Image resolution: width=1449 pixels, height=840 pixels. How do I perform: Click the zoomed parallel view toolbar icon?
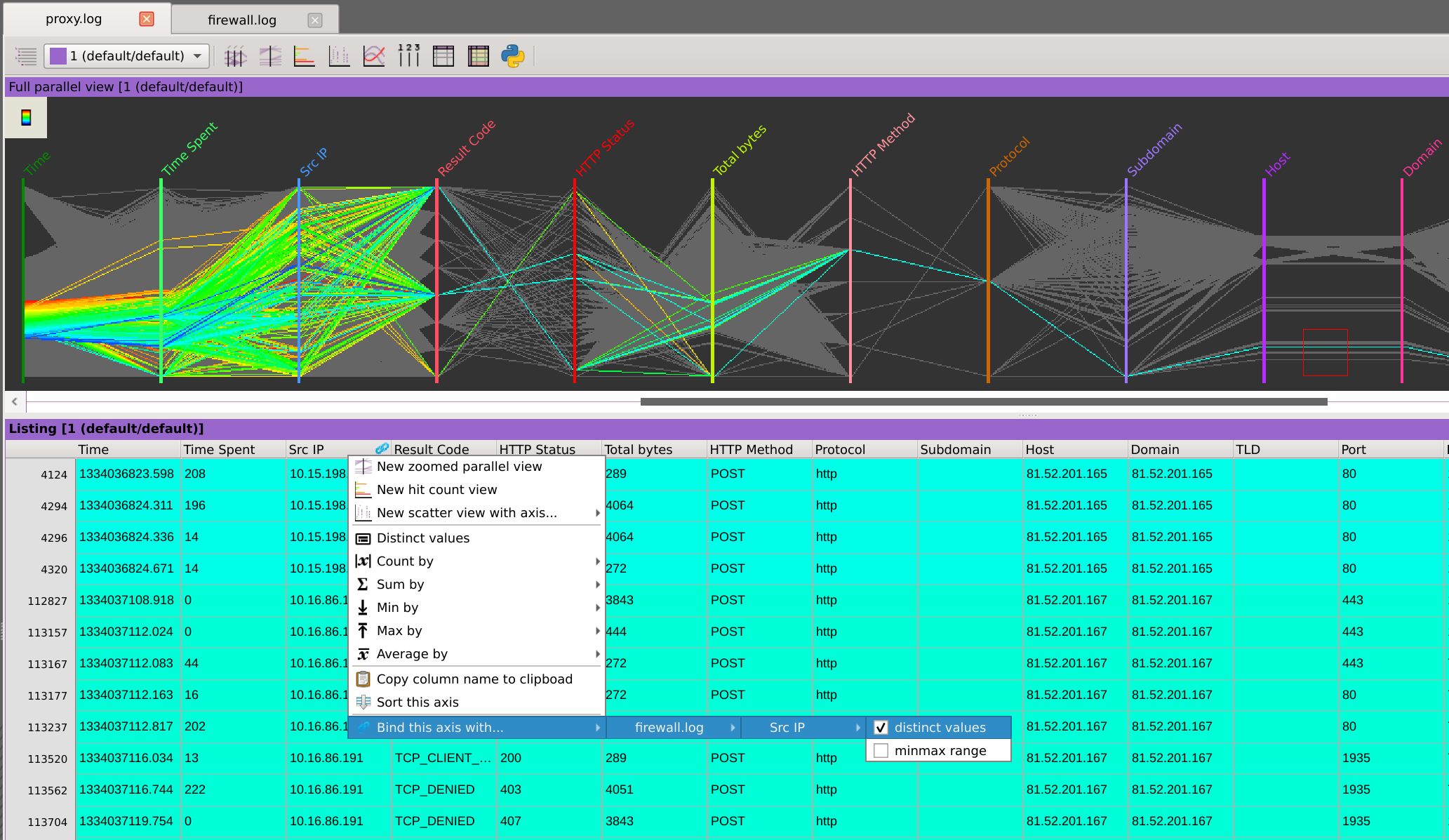[270, 56]
